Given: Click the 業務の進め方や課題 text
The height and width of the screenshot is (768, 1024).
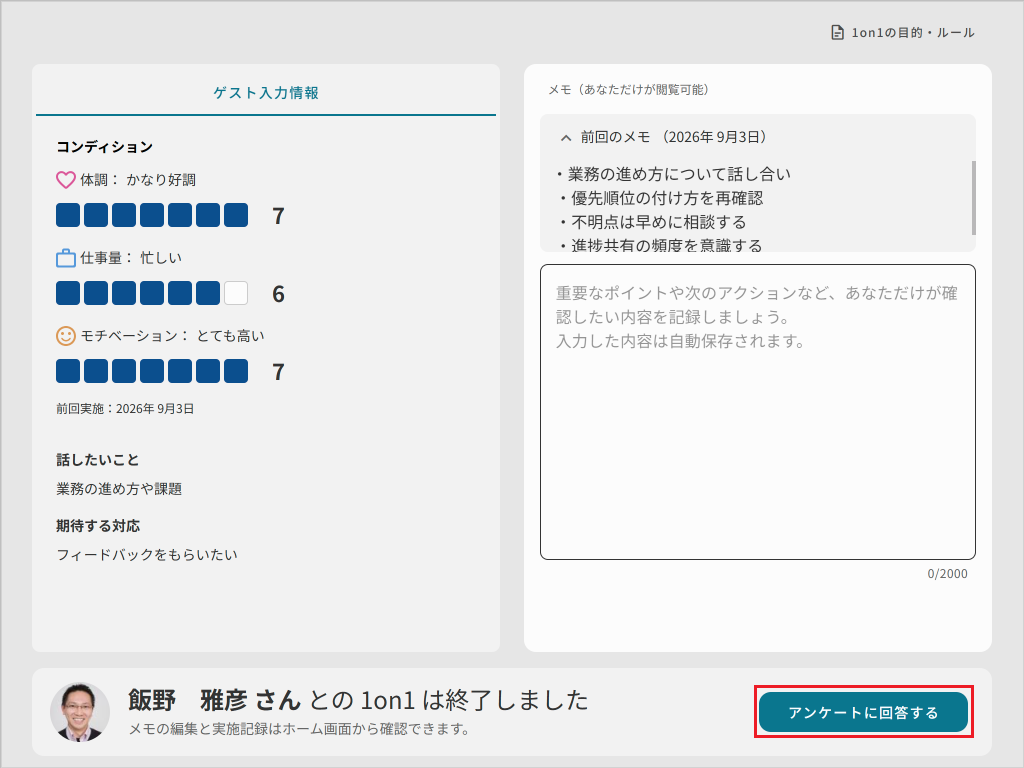Looking at the screenshot, I should tap(119, 488).
